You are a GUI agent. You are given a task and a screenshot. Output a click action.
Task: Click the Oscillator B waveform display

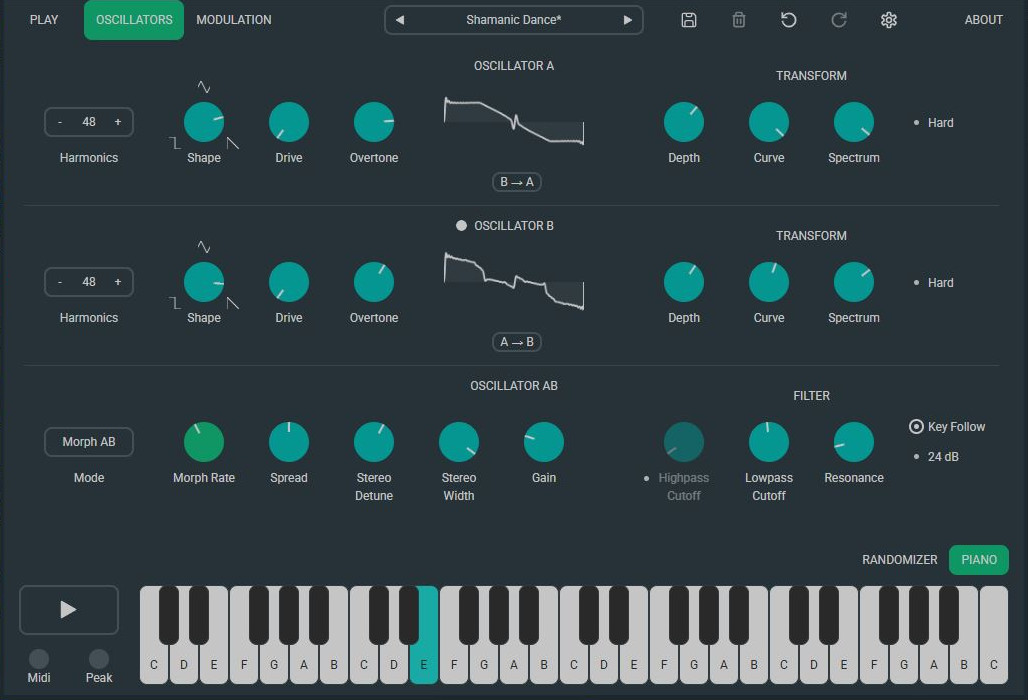click(x=514, y=281)
